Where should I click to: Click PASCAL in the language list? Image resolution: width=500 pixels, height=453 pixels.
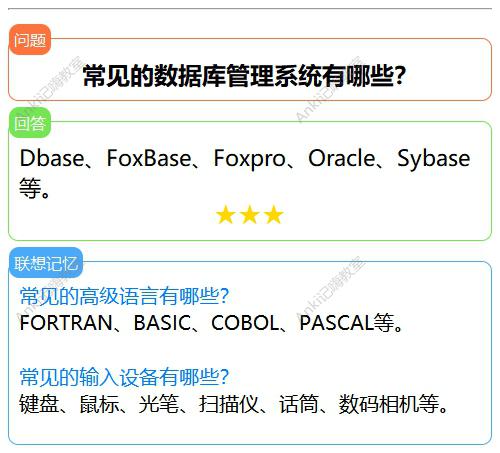click(337, 323)
